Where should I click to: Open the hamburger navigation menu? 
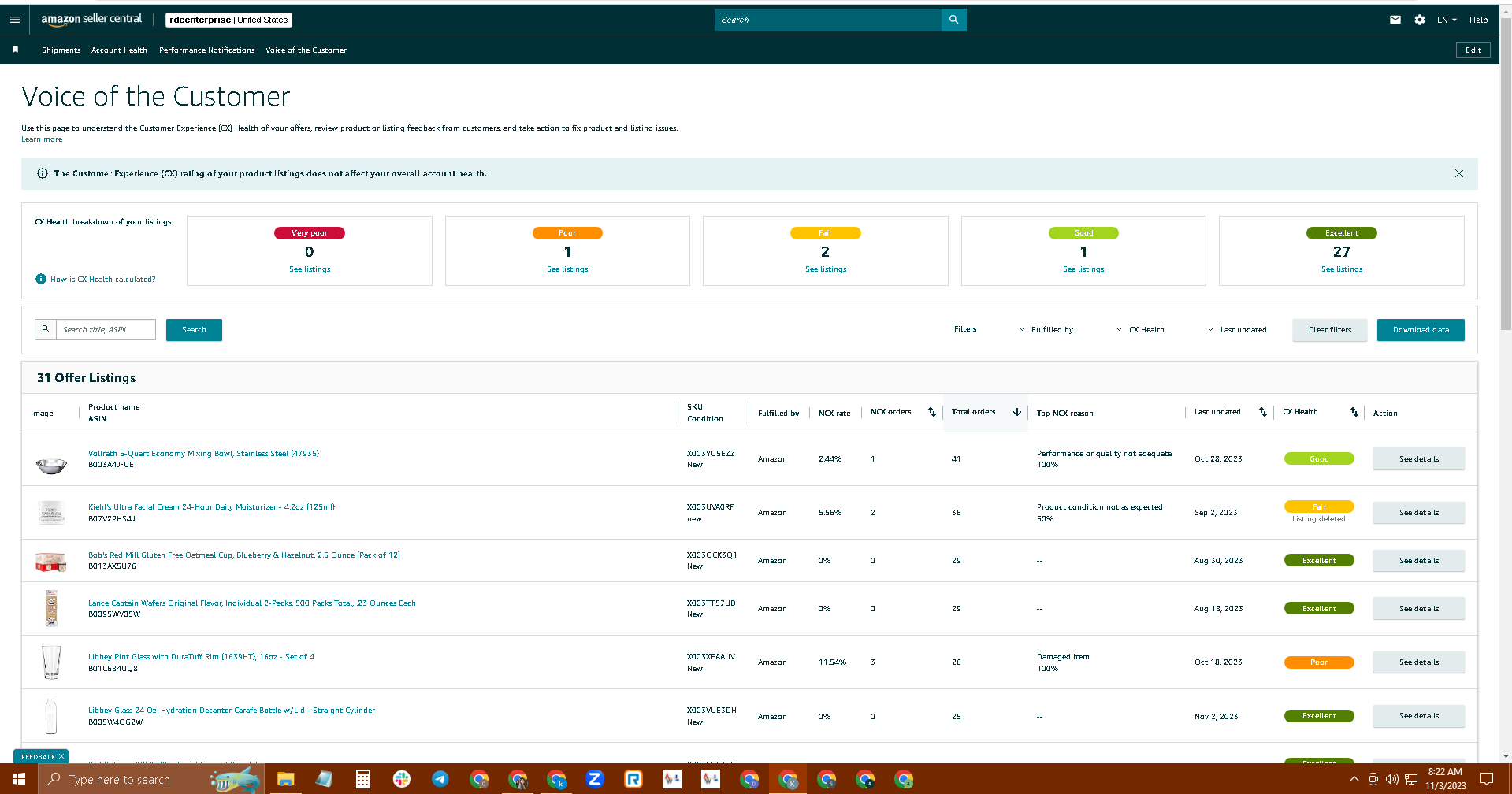(x=15, y=20)
